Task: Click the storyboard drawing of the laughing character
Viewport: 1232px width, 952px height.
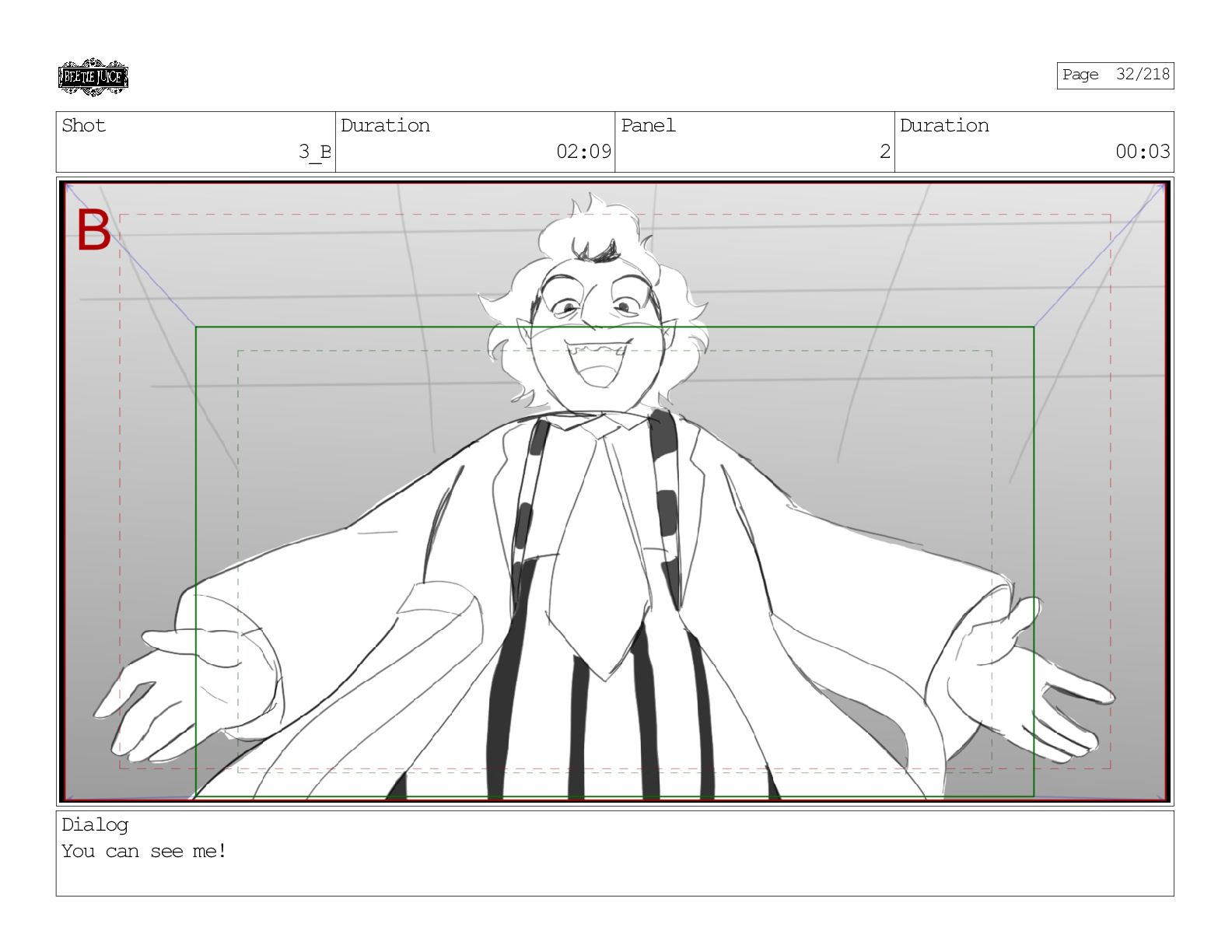Action: tap(614, 491)
